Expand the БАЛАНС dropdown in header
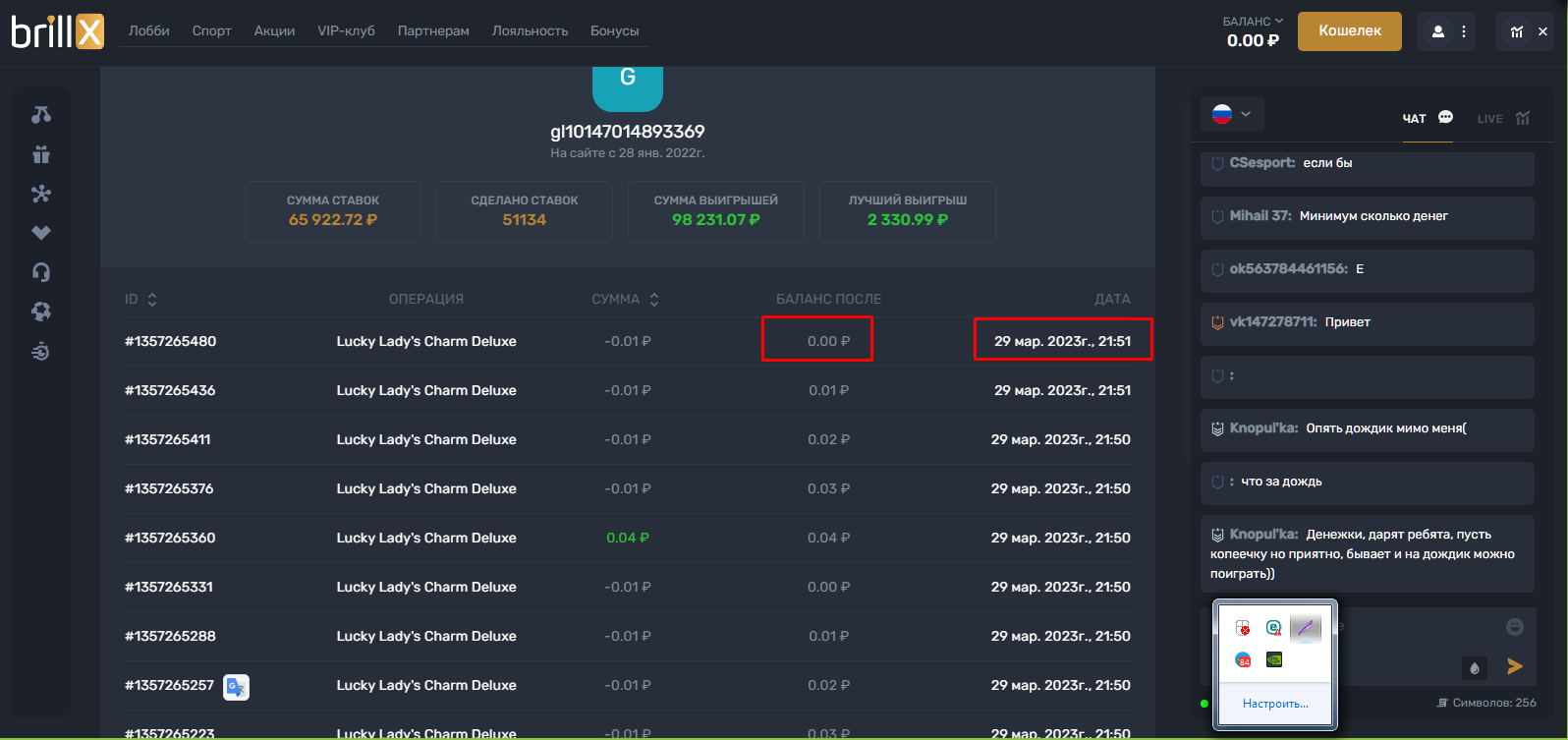 (x=1253, y=21)
